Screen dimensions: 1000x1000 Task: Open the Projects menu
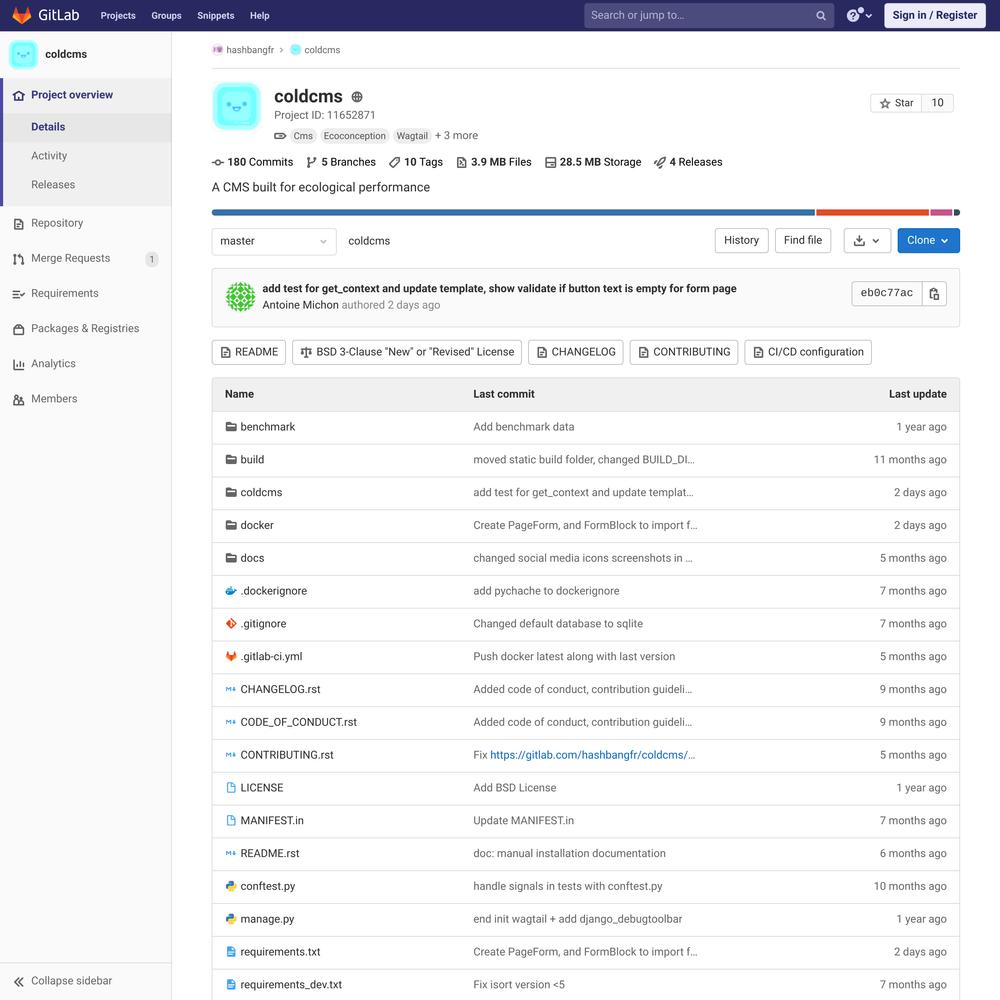click(118, 15)
